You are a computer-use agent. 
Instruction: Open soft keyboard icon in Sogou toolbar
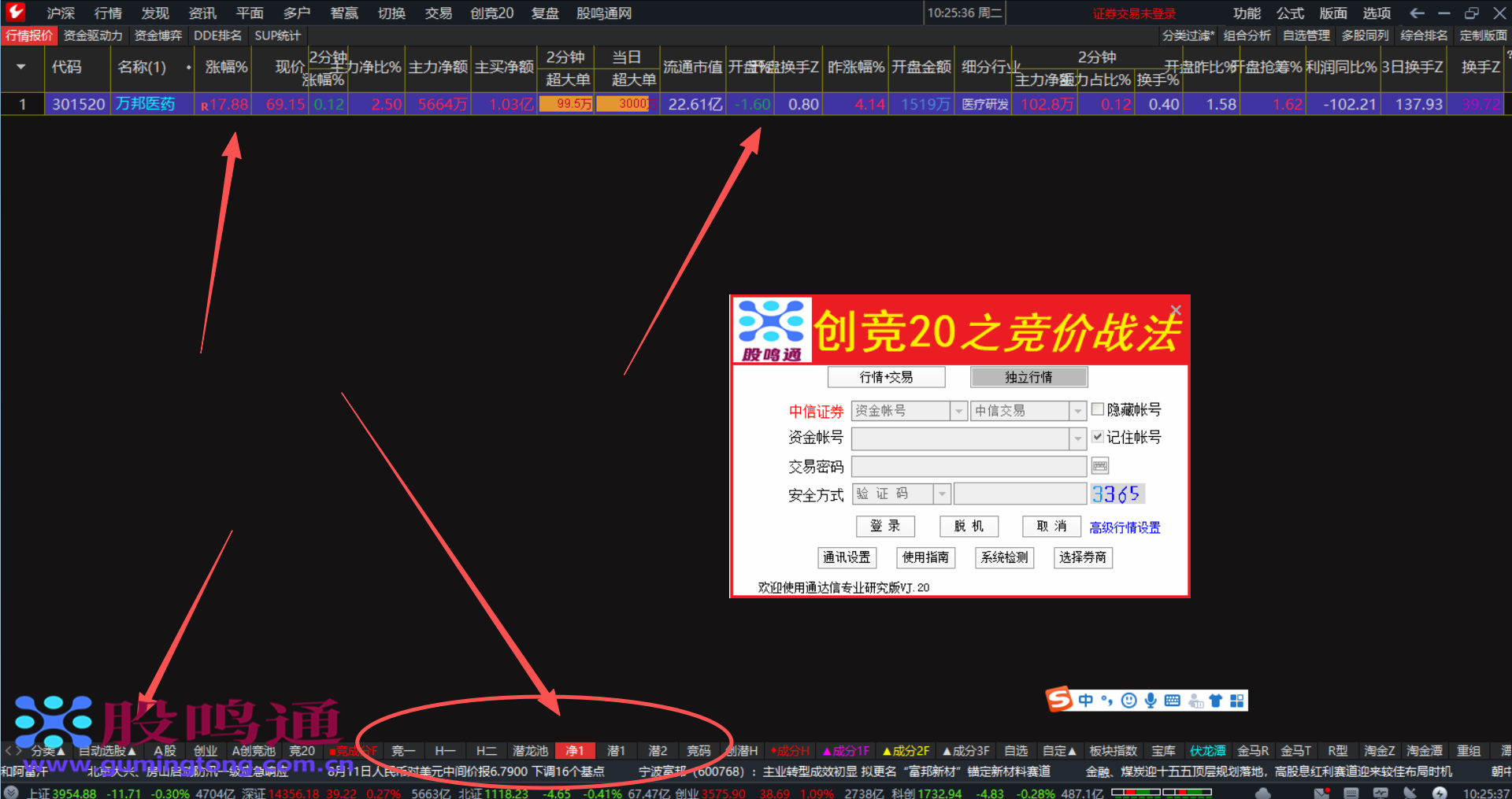(1173, 701)
